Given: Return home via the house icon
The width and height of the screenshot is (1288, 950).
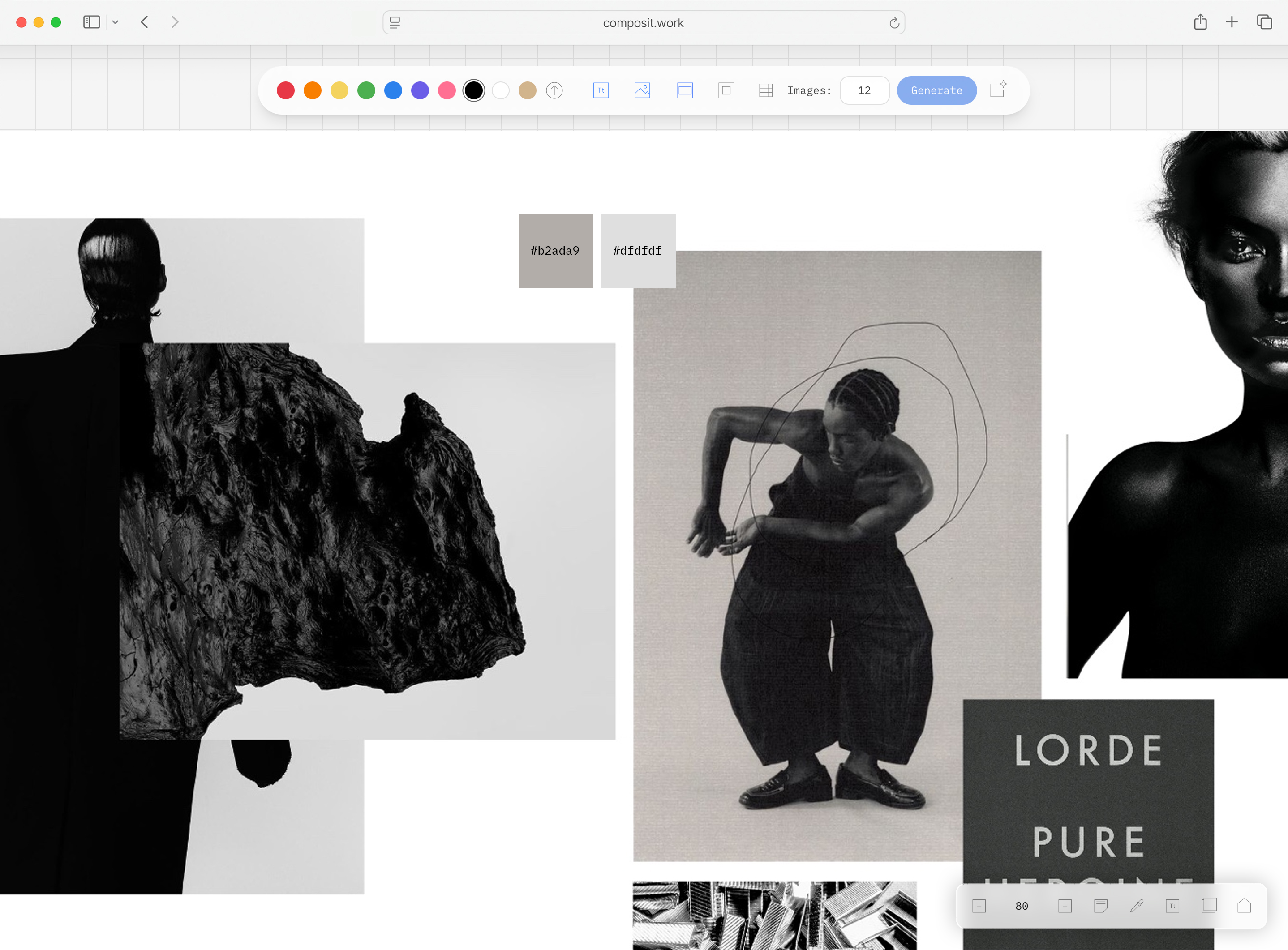Looking at the screenshot, I should click(x=1244, y=906).
